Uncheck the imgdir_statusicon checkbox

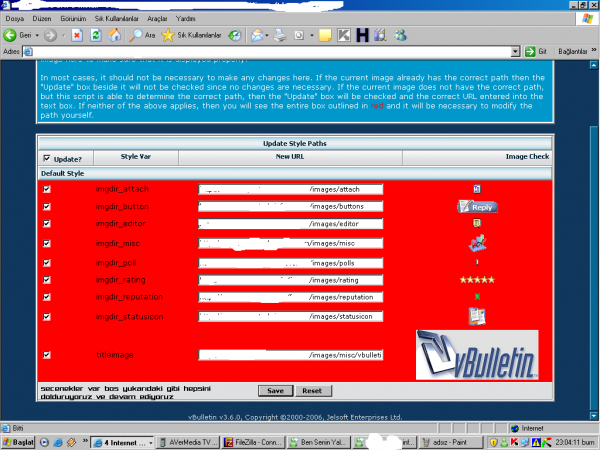click(47, 316)
